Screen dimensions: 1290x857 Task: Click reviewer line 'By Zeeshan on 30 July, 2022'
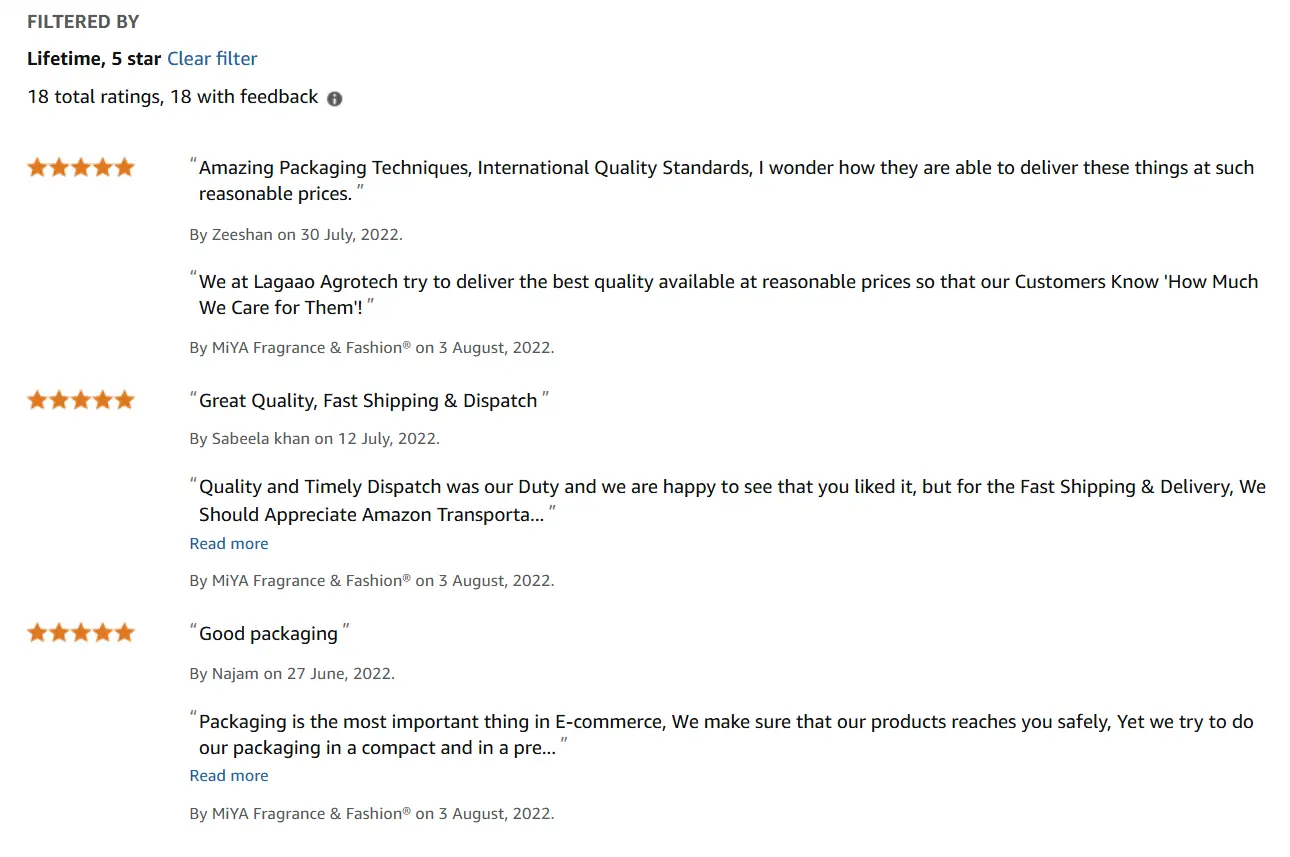coord(296,235)
